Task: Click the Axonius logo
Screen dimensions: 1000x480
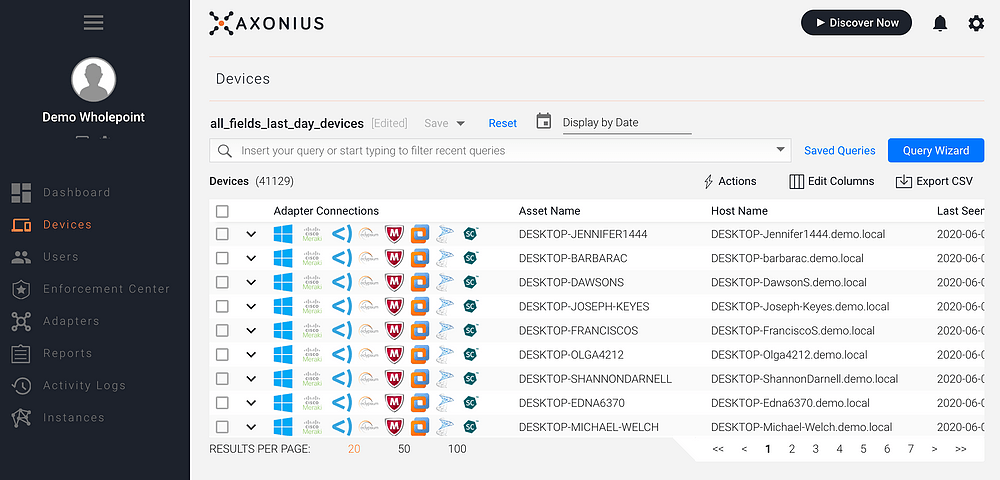Action: (267, 23)
